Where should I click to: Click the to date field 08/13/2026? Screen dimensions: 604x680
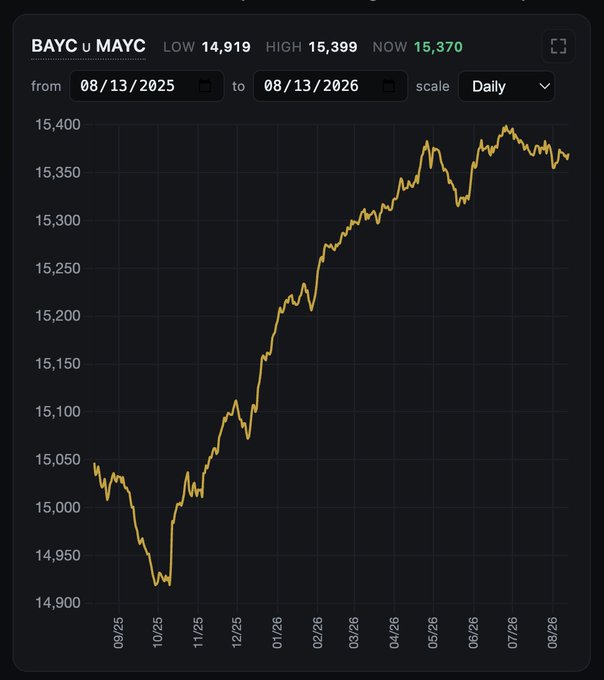tap(330, 86)
